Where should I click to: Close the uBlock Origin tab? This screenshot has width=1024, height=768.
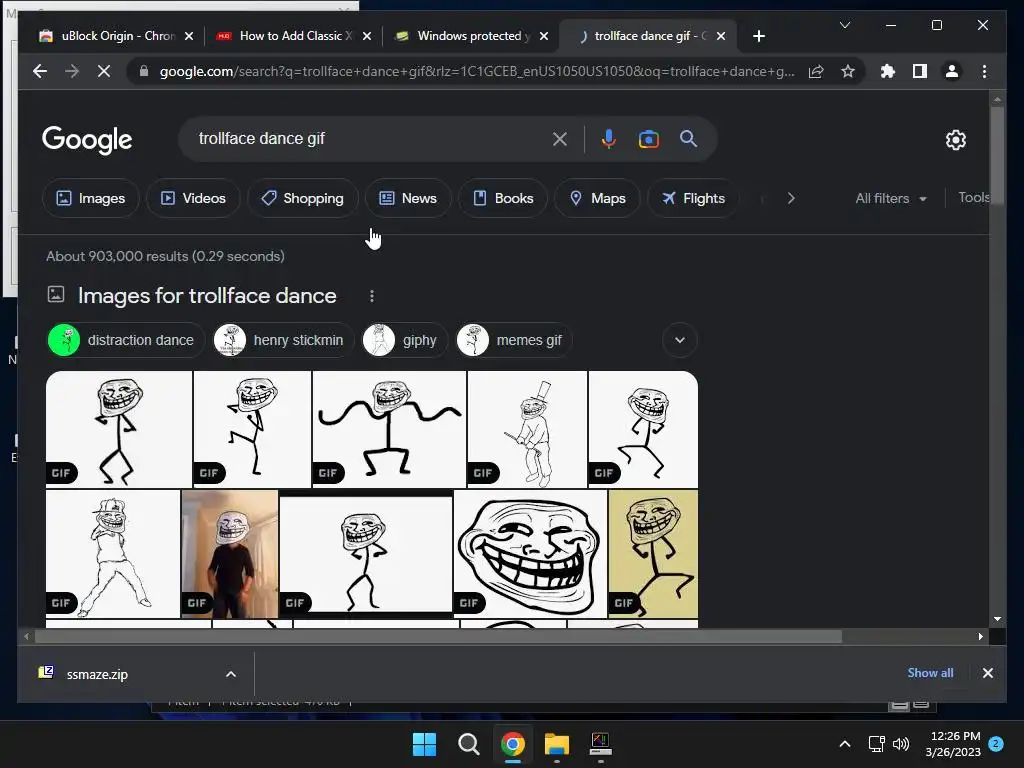(189, 36)
